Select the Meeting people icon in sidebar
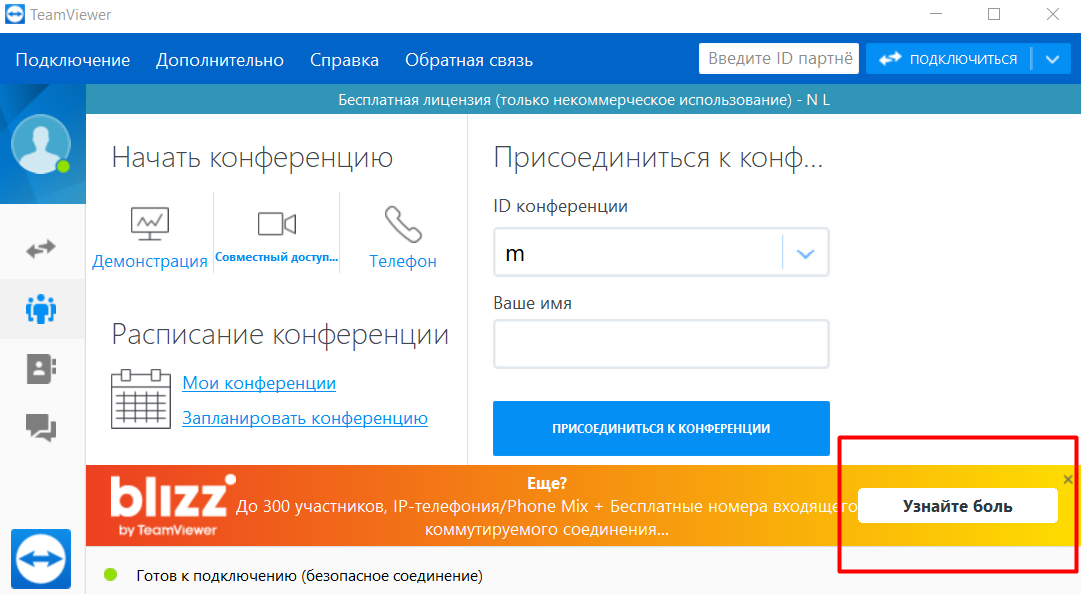This screenshot has height=594, width=1081. pyautogui.click(x=41, y=308)
